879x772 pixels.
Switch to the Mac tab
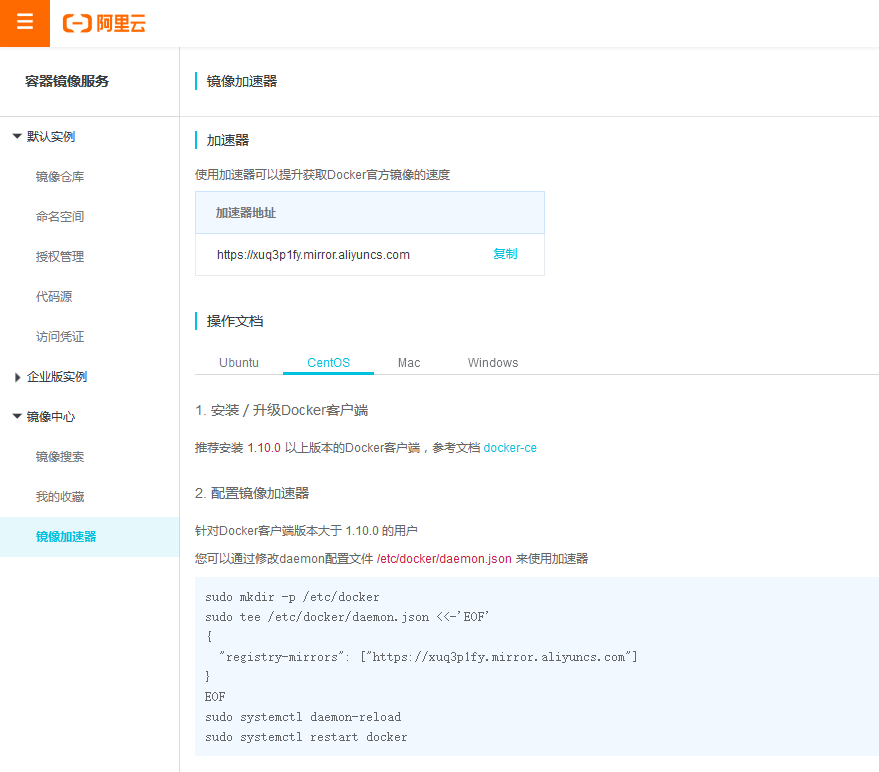tap(409, 363)
